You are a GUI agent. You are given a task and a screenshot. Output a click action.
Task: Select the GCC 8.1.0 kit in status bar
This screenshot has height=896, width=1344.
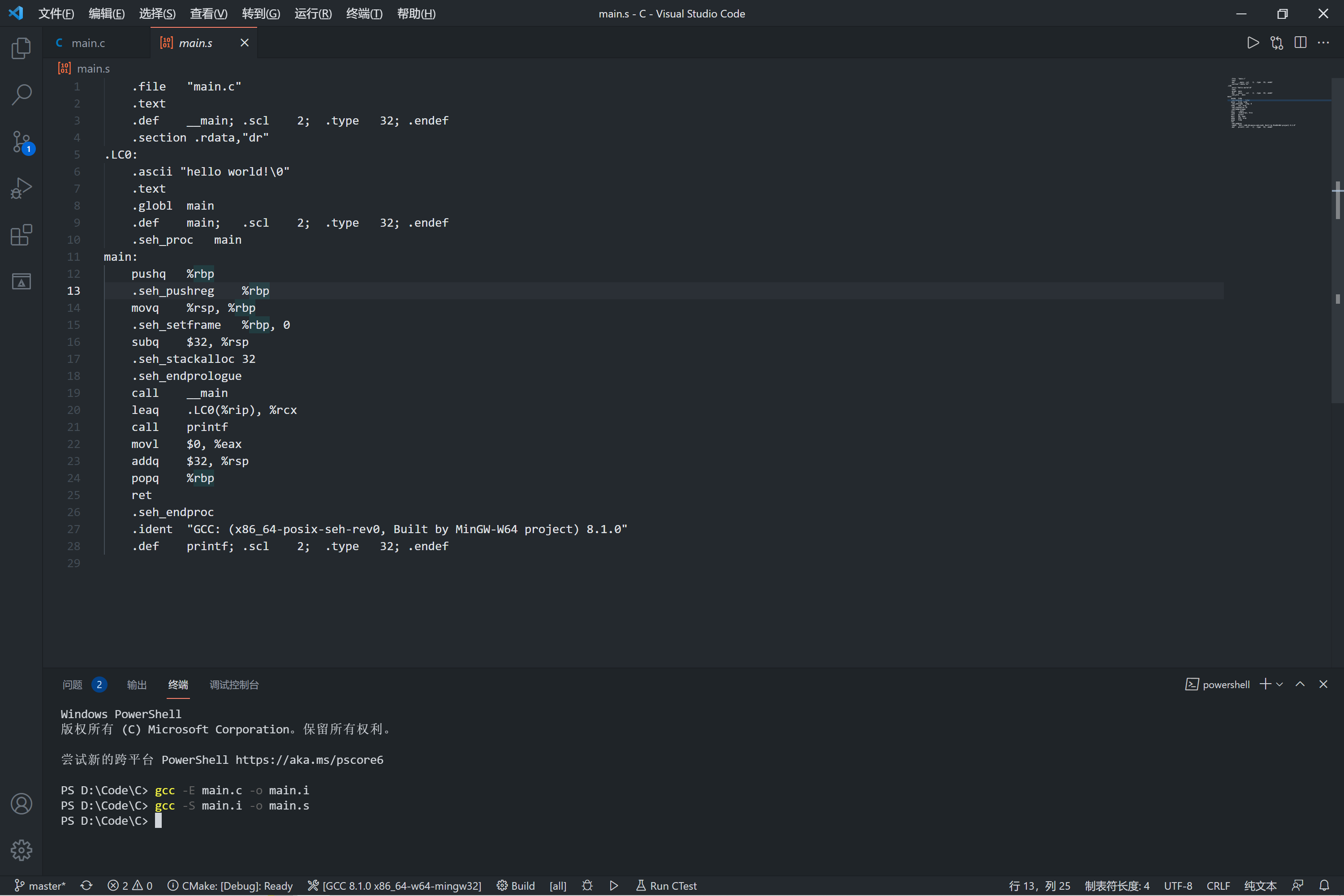pos(395,886)
